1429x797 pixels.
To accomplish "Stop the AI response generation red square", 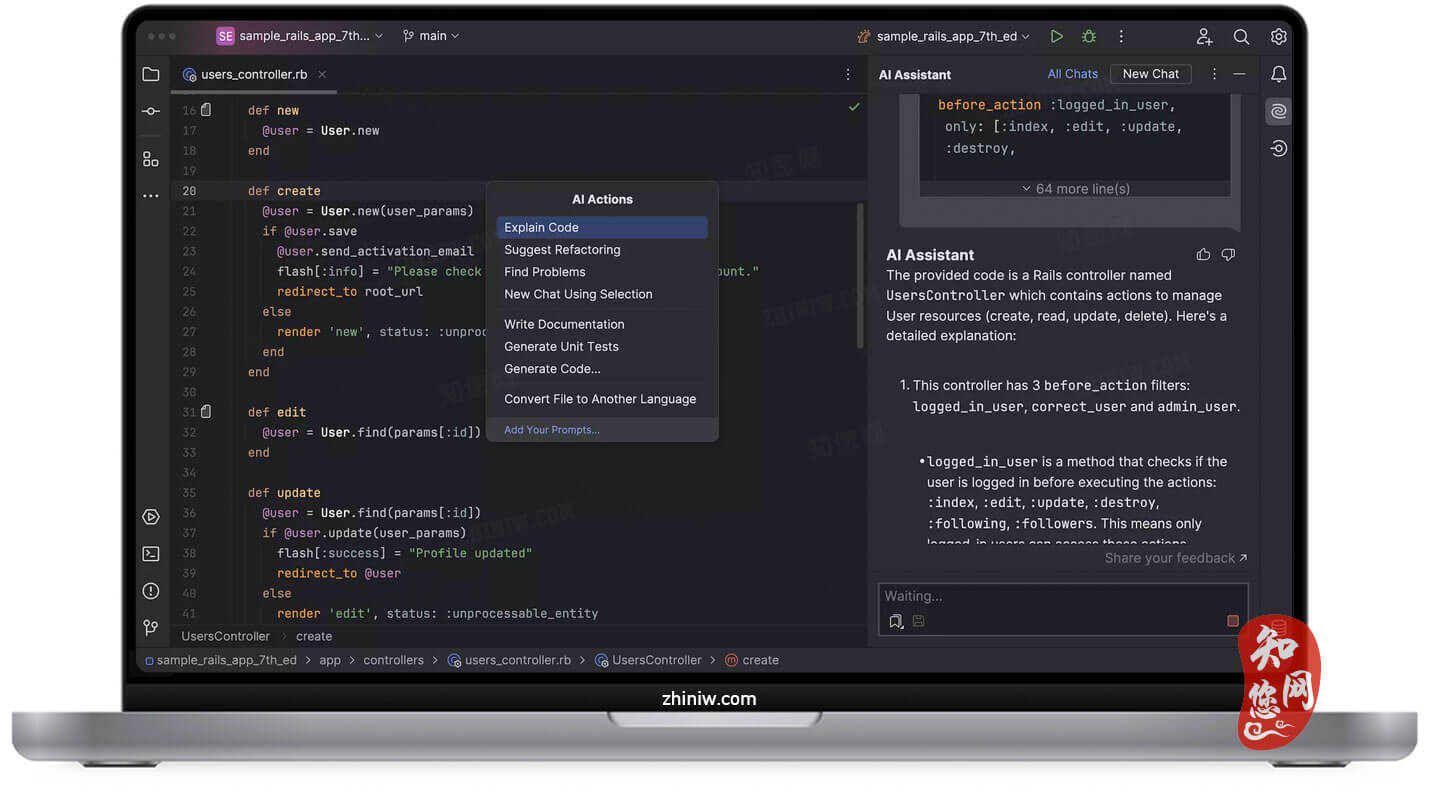I will pyautogui.click(x=1233, y=621).
